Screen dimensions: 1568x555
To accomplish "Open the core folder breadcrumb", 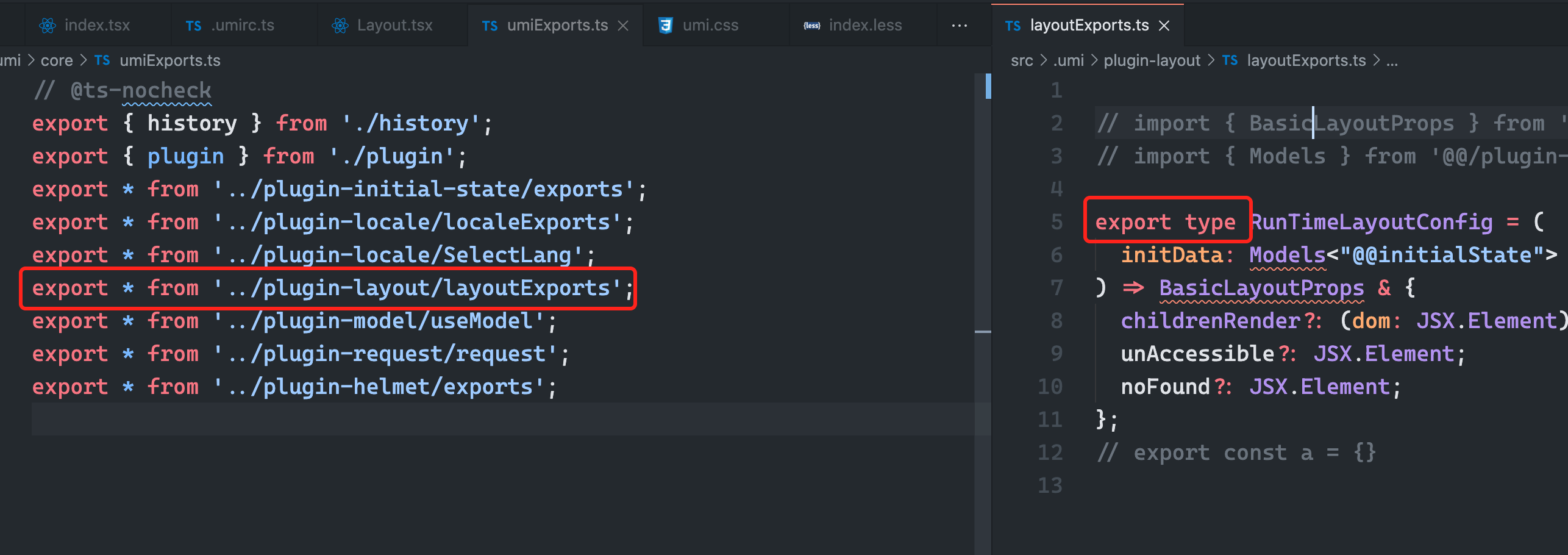I will point(57,60).
